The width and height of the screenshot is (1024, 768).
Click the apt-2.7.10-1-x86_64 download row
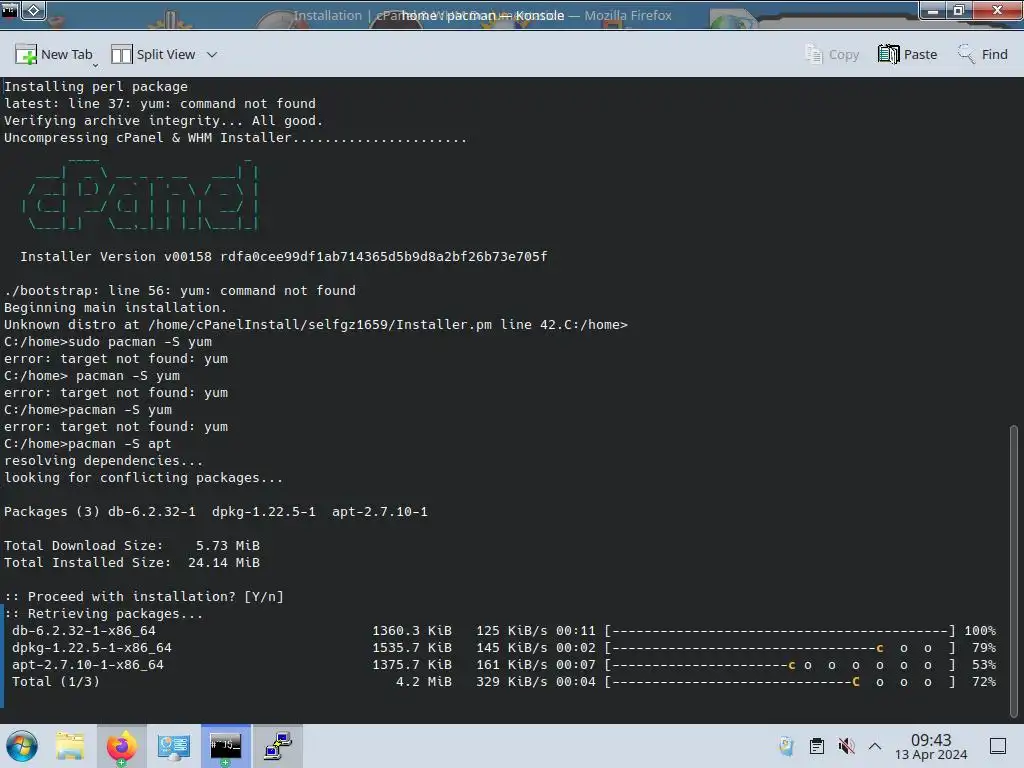[x=504, y=665]
